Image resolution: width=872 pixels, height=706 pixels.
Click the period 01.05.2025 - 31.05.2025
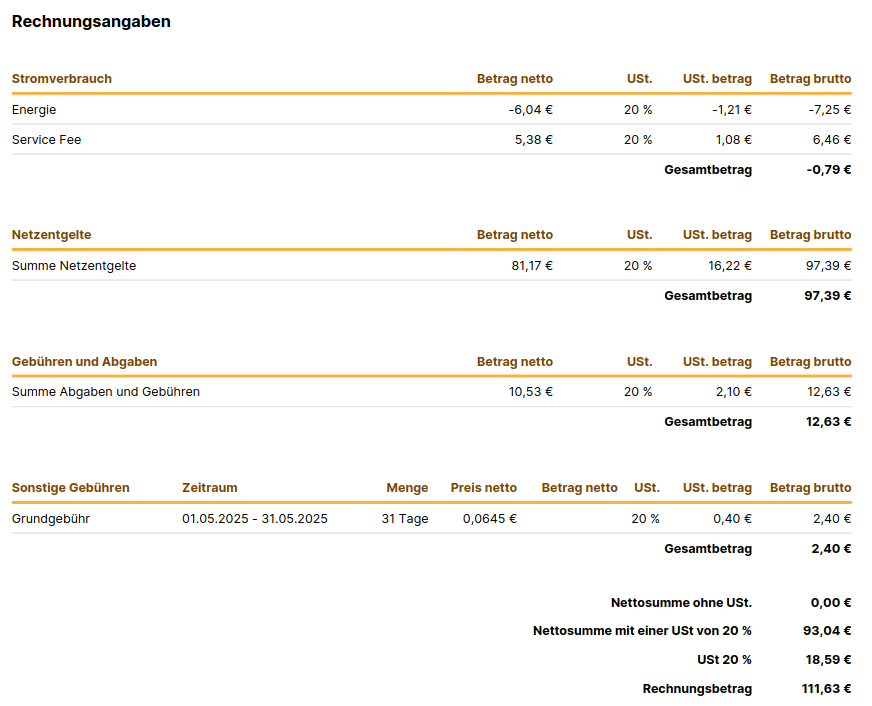point(255,519)
